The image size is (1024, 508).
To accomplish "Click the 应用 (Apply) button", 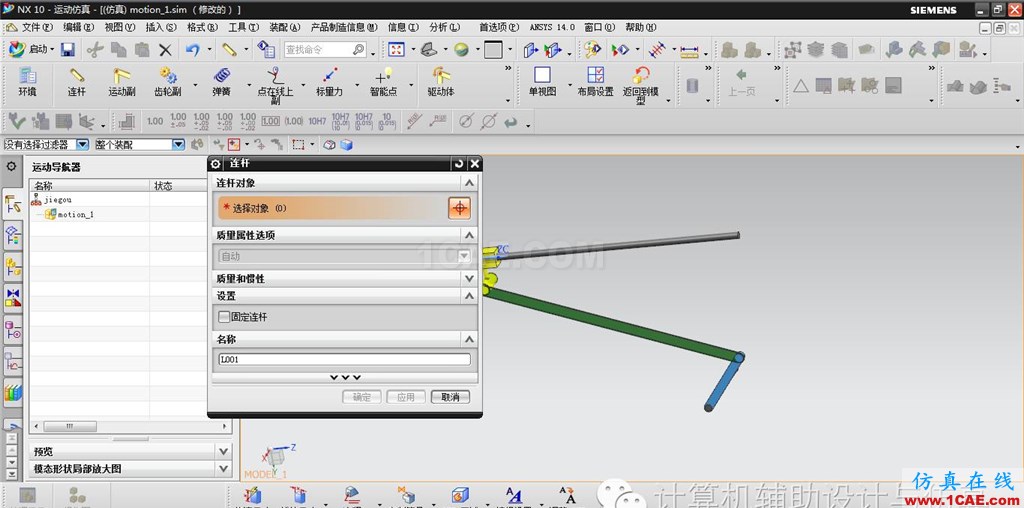I will tap(406, 397).
